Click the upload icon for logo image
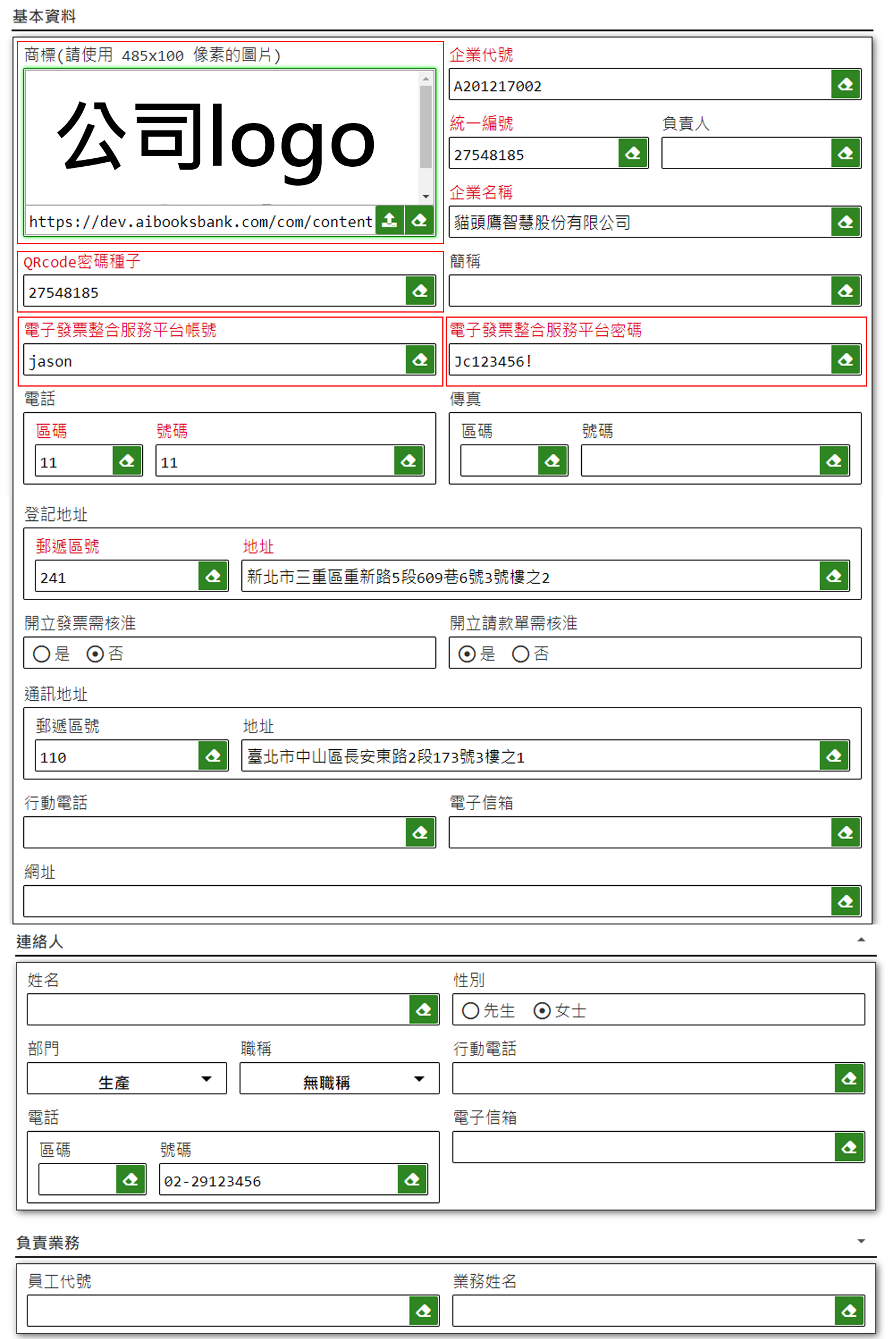Viewport: 896px width, 1339px height. pos(389,220)
